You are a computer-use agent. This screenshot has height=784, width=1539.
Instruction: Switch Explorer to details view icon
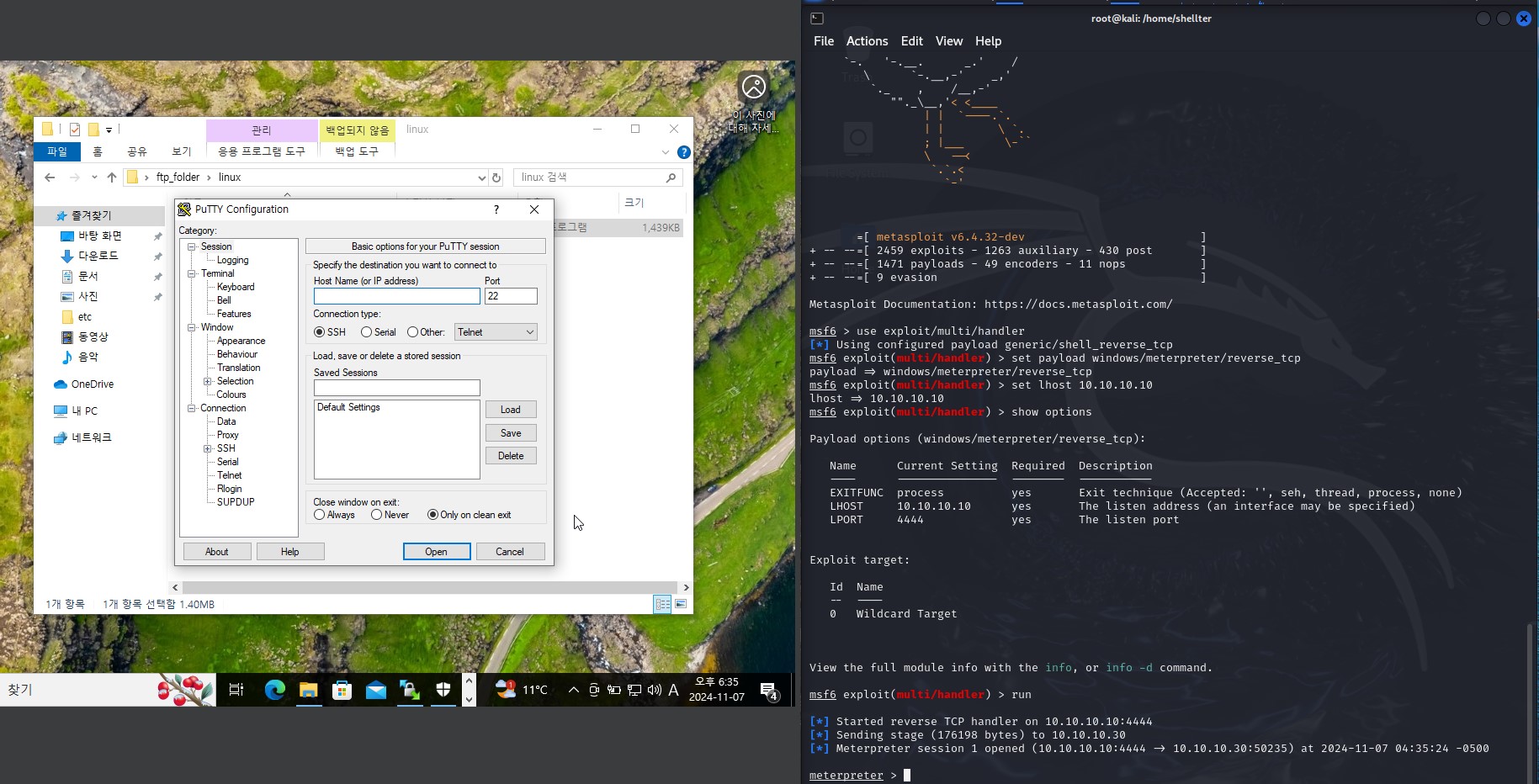point(662,604)
